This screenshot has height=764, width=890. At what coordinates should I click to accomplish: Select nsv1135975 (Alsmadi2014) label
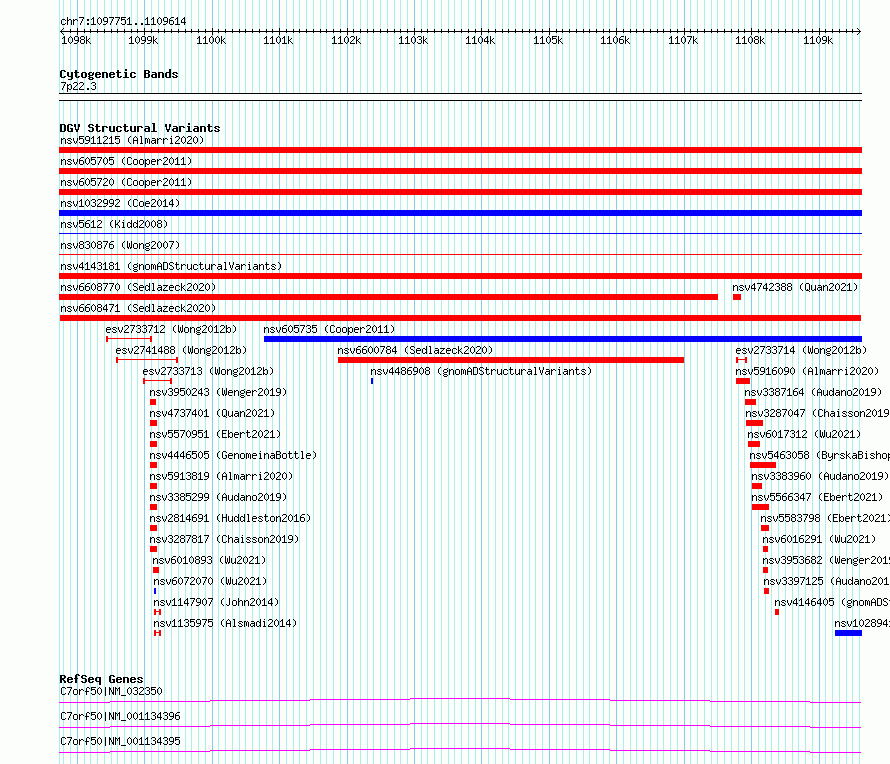(225, 623)
